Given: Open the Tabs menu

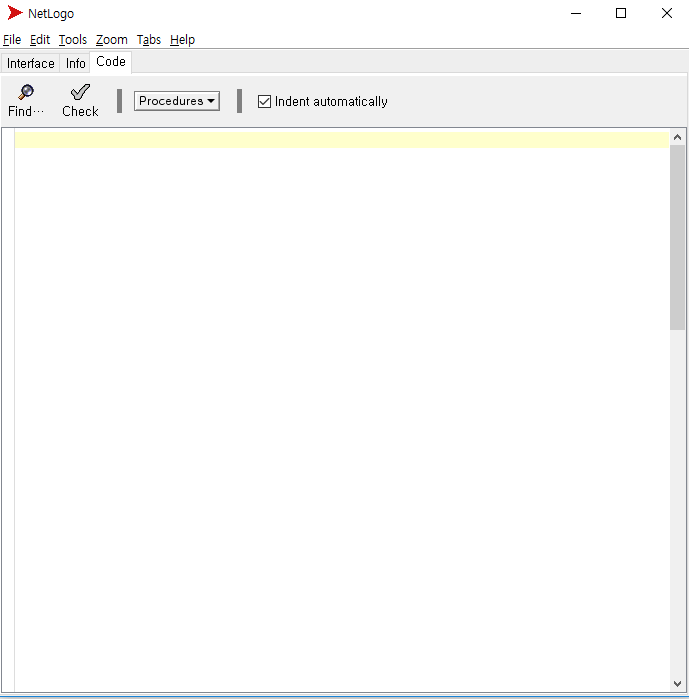Looking at the screenshot, I should [x=148, y=40].
